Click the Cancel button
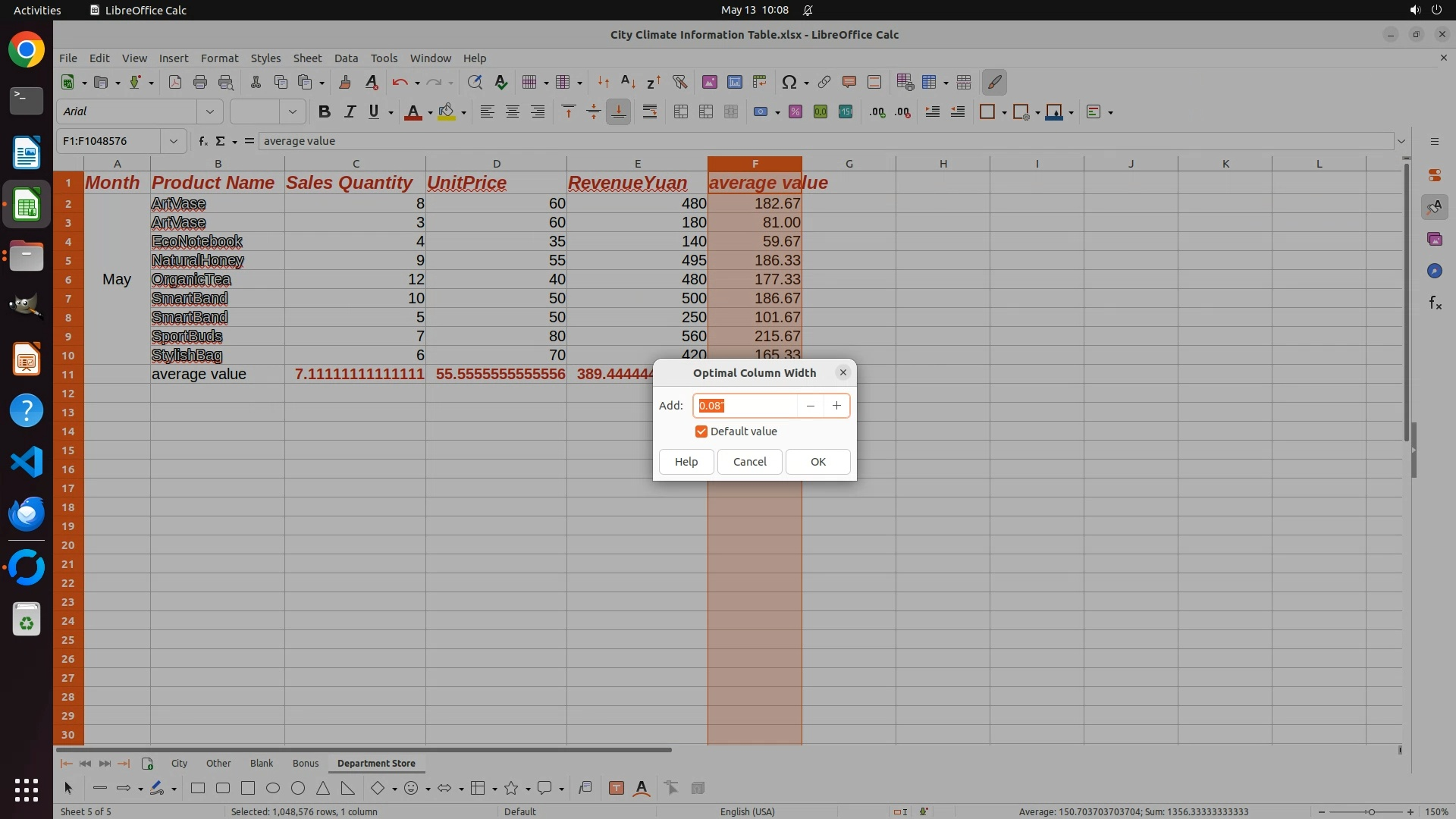 [x=749, y=462]
